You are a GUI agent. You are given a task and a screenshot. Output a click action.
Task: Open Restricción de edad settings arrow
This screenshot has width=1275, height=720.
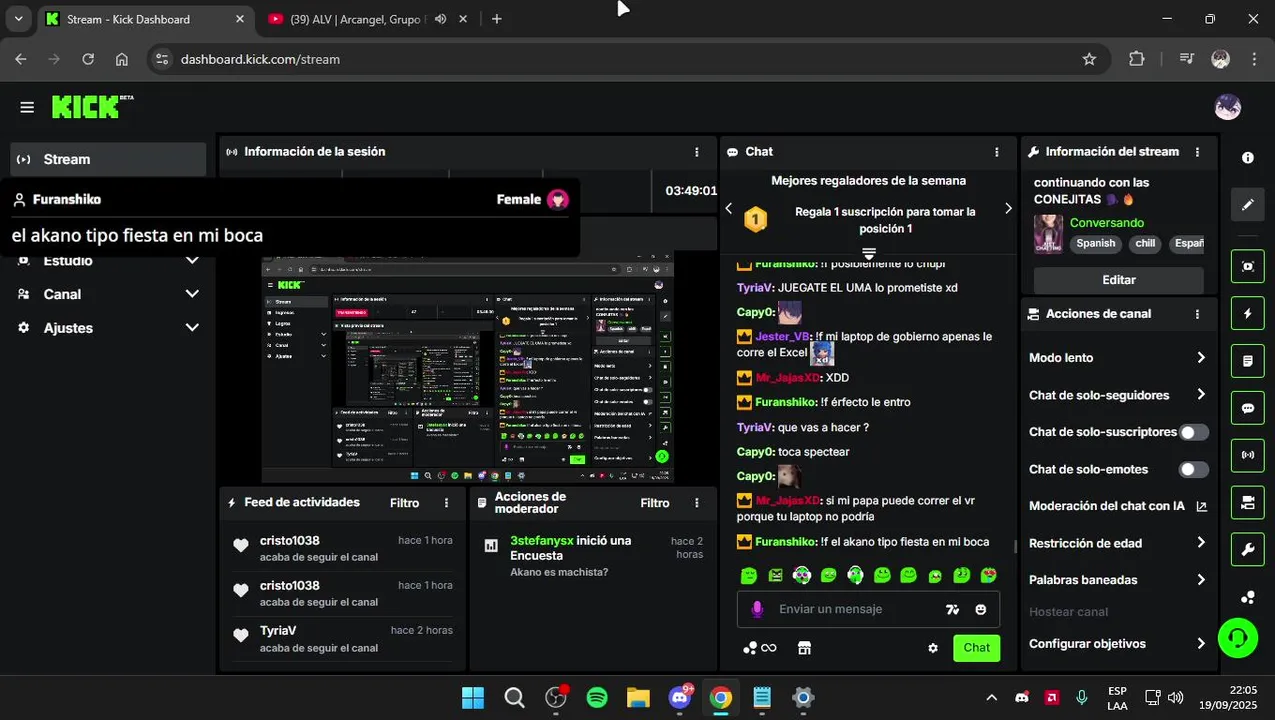coord(1201,543)
